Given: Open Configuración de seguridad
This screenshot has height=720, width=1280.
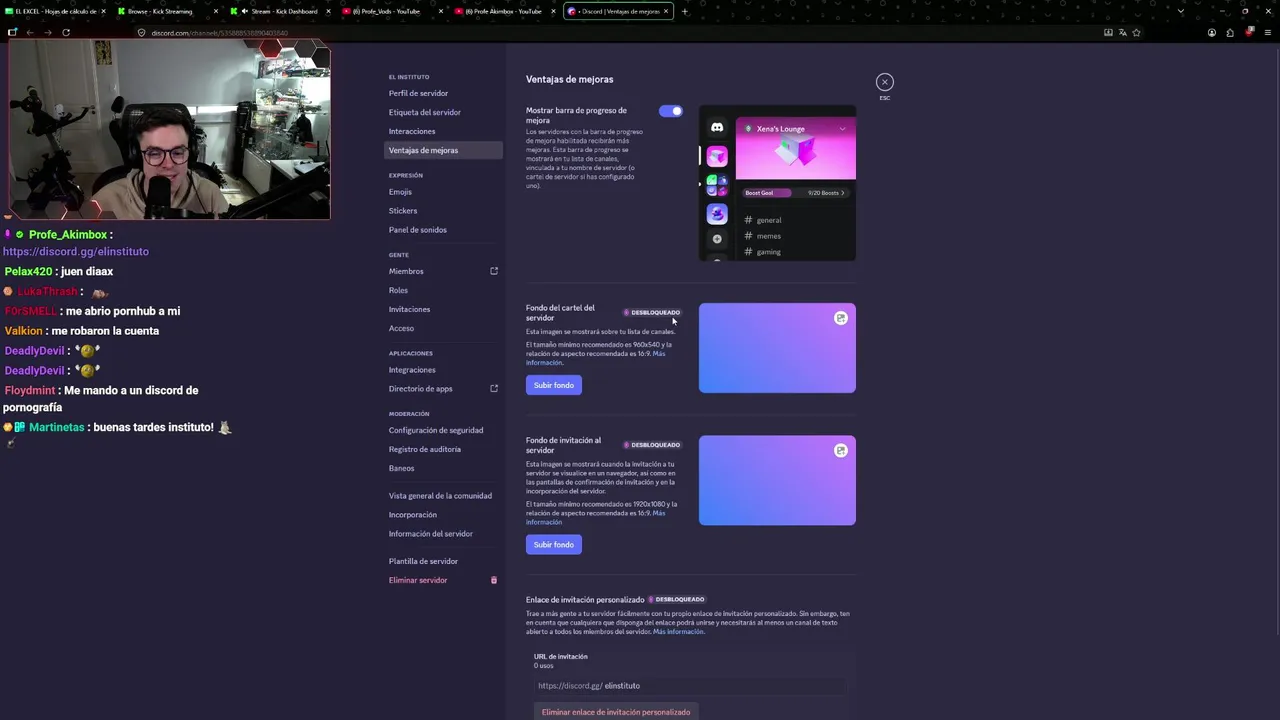Looking at the screenshot, I should tap(443, 430).
